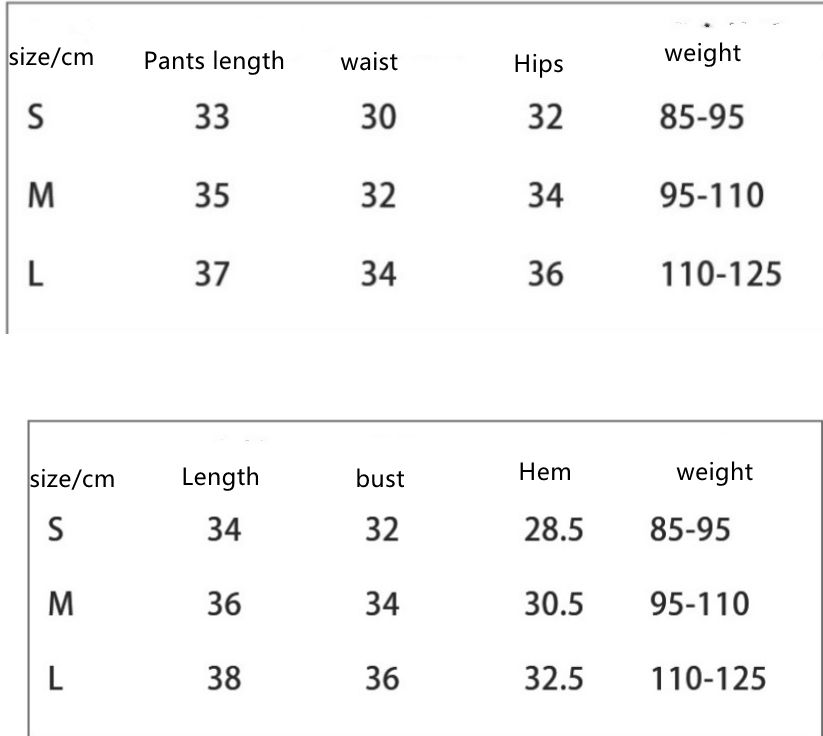
Task: Select weight range 110-125 in the upper table
Action: 719,273
